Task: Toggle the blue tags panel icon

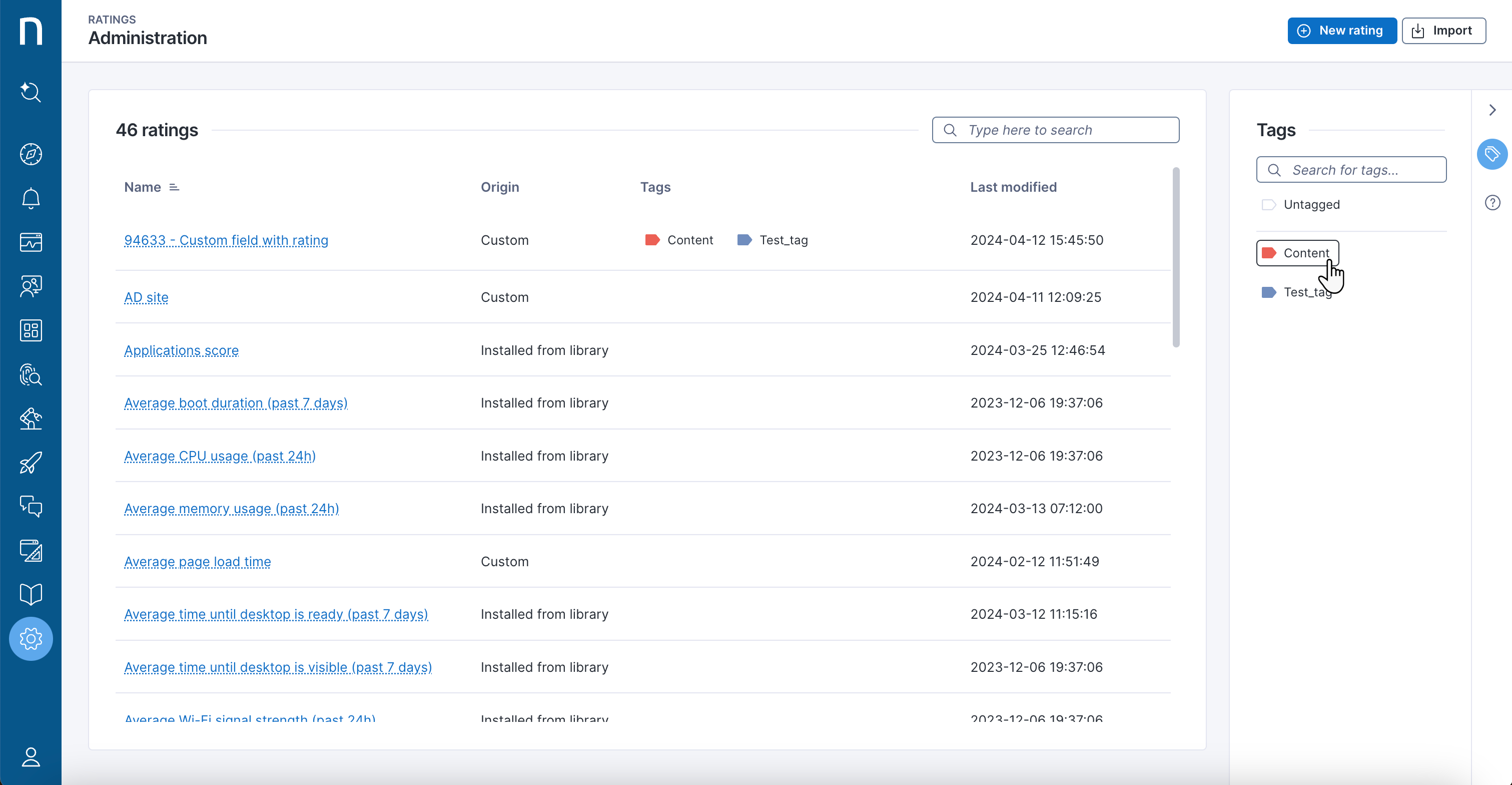Action: pos(1492,154)
